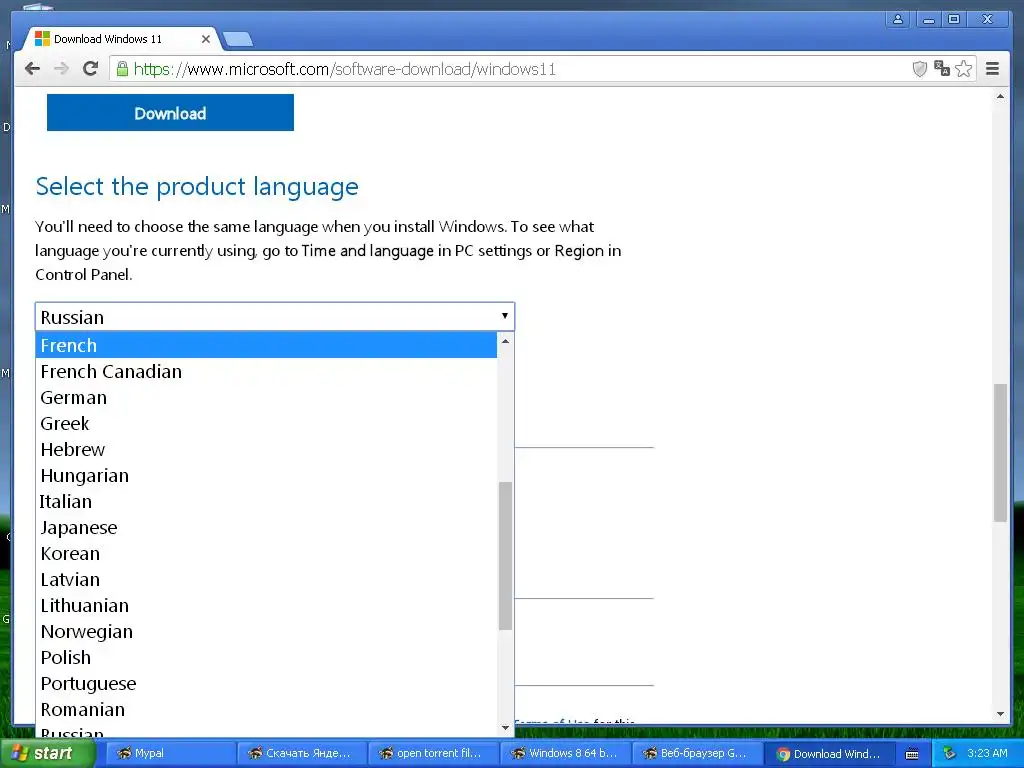Collapse the Russian language combo box

point(275,317)
